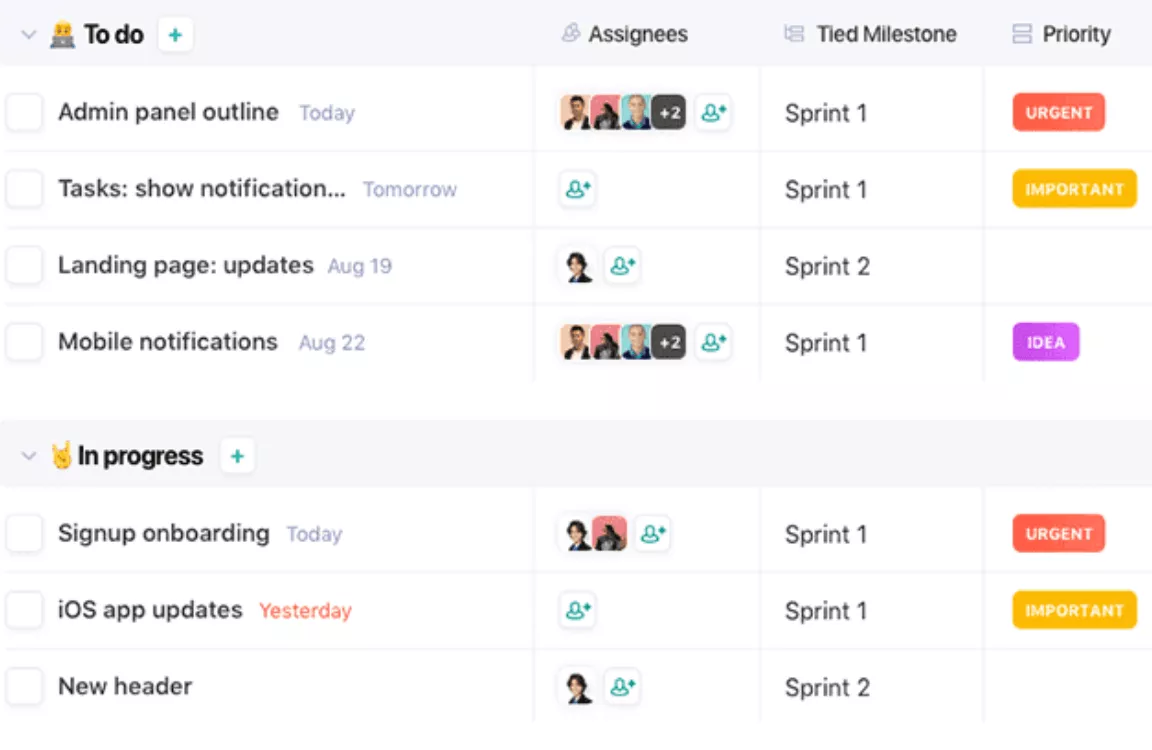
Task: Add assignee to Admin panel outline task
Action: (x=713, y=112)
